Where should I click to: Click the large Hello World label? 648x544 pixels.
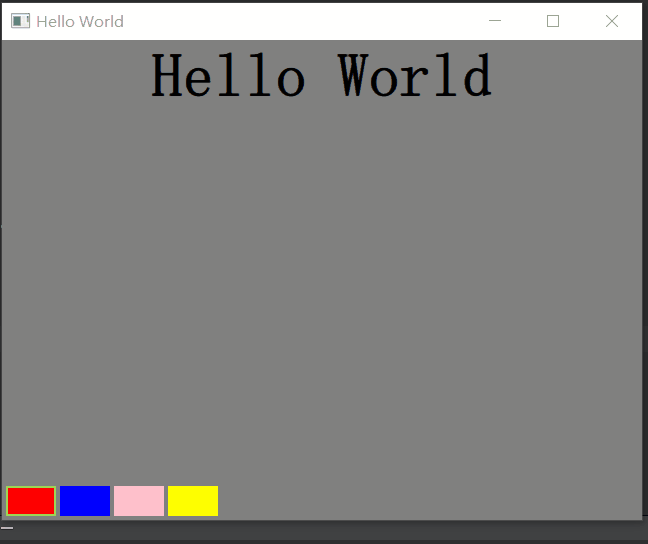point(322,75)
